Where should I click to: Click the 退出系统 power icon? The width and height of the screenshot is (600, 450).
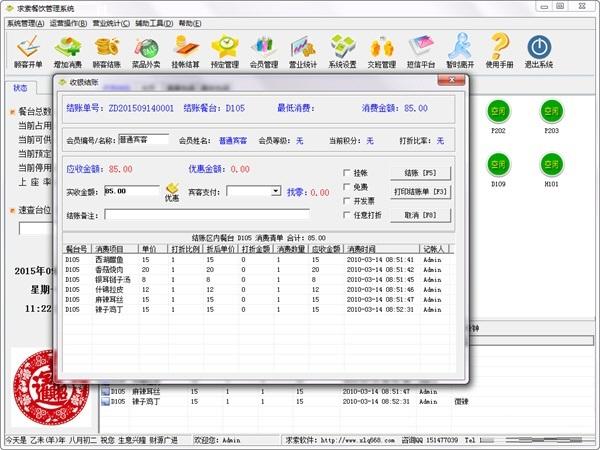click(x=538, y=48)
